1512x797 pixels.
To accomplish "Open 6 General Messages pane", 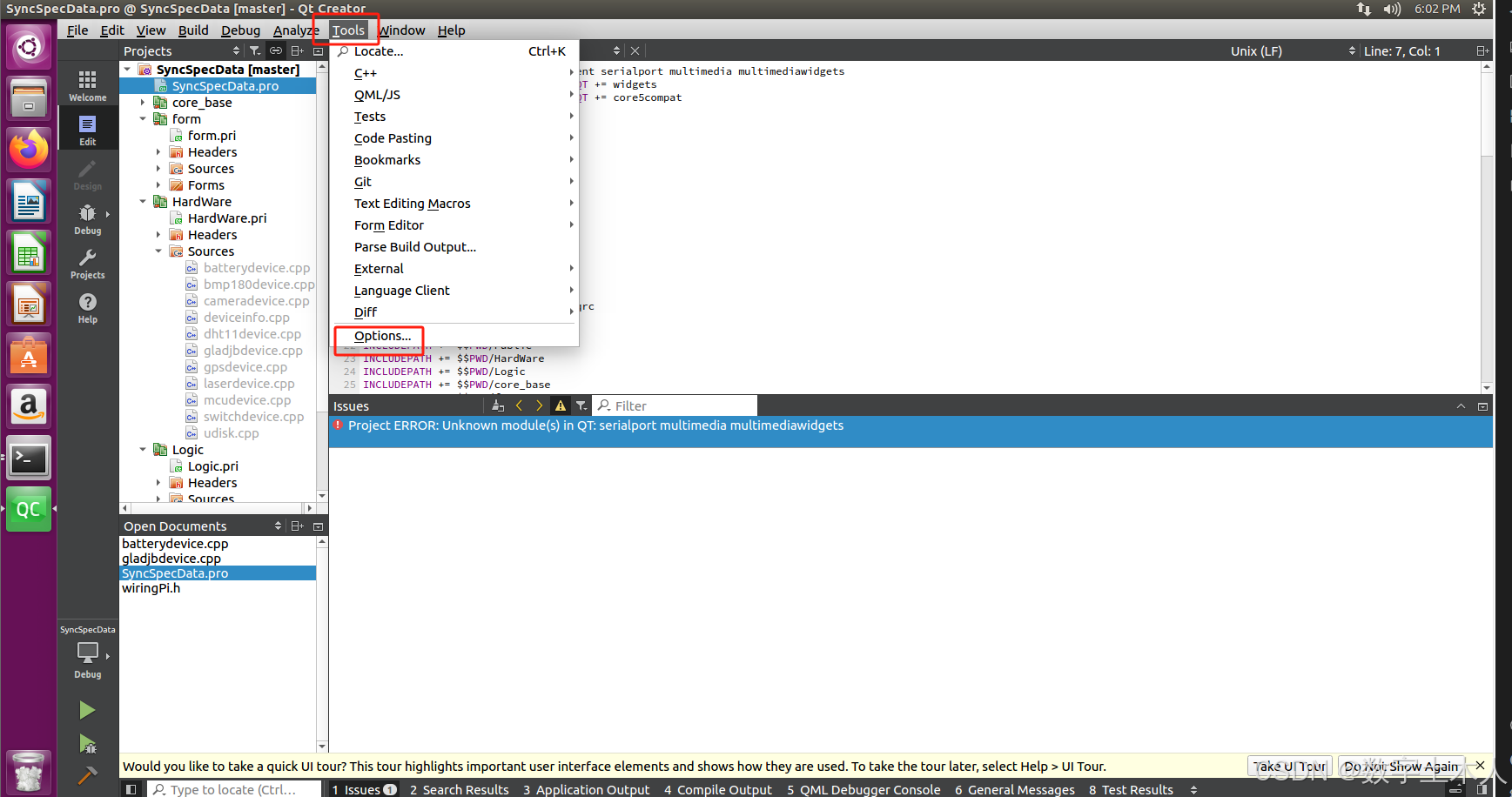I will click(x=1015, y=789).
